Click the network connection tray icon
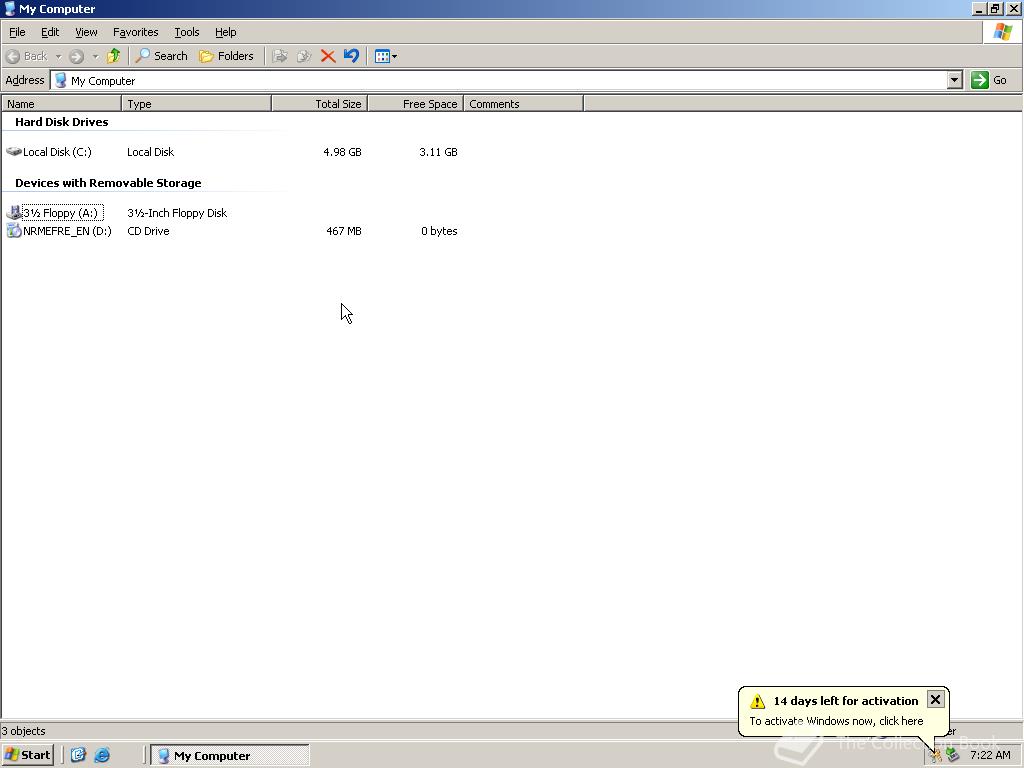This screenshot has width=1024, height=768. [x=953, y=756]
